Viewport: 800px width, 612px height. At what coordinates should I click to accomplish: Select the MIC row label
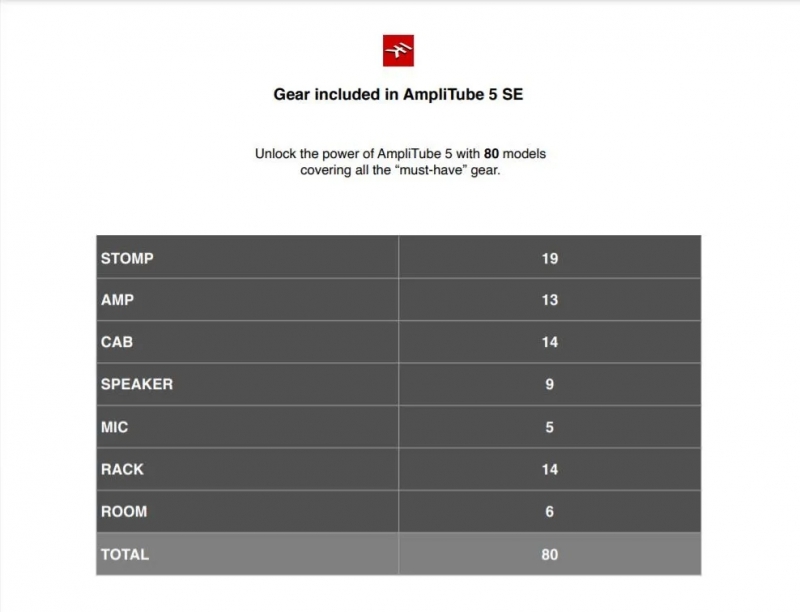114,427
